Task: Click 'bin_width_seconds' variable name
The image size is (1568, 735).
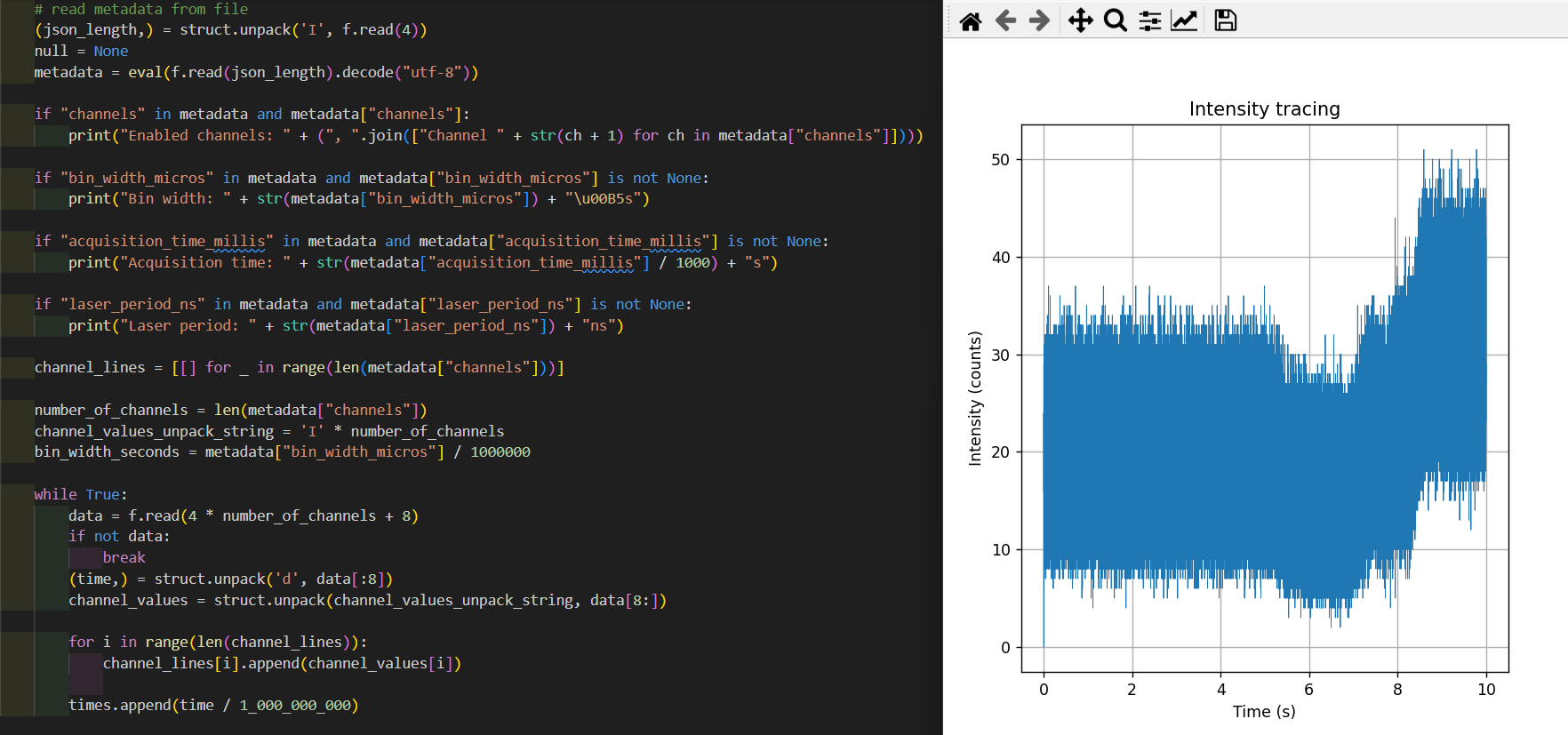Action: click(107, 451)
